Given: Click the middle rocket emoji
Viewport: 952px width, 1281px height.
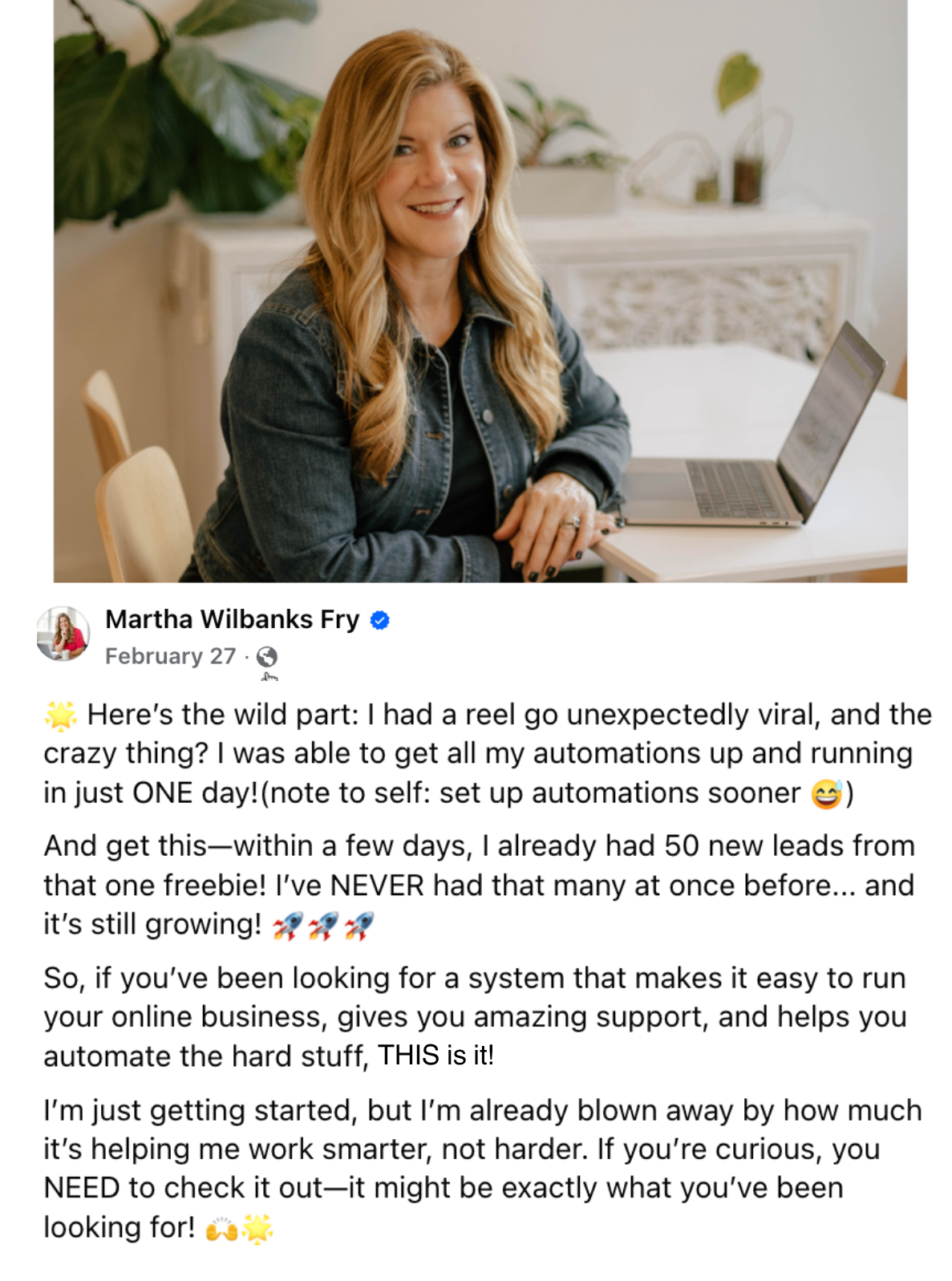Looking at the screenshot, I should click(323, 926).
